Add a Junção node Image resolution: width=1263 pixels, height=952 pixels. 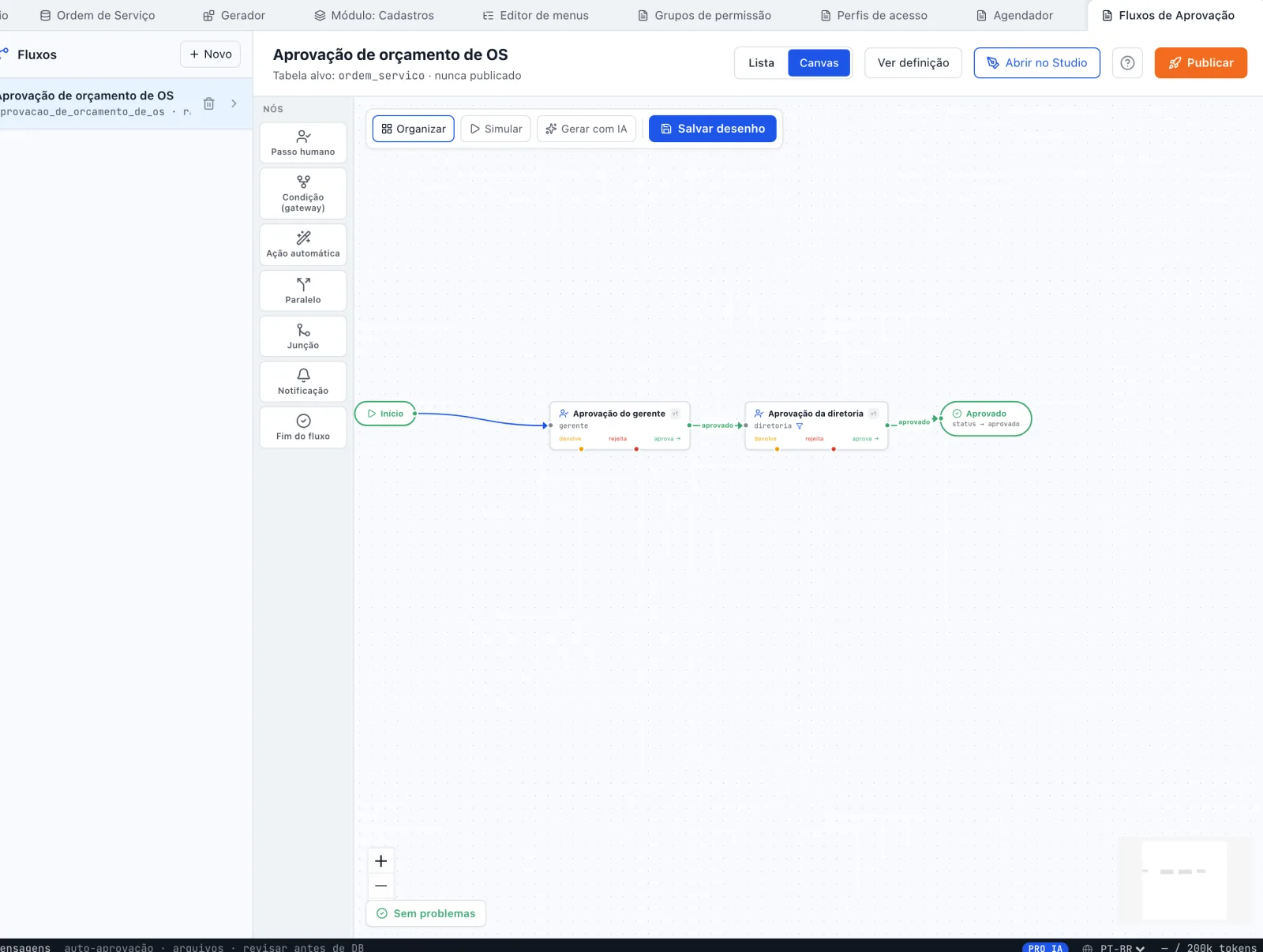[303, 336]
